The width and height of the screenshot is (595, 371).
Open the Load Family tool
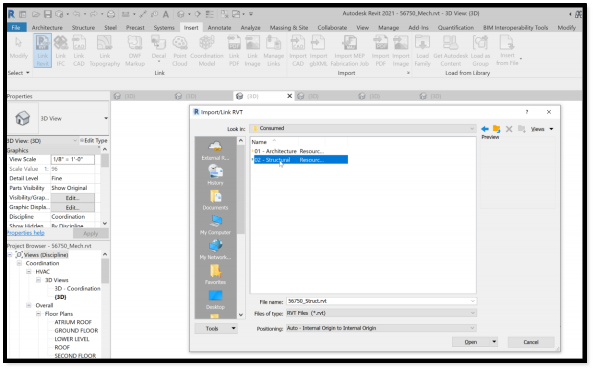coord(422,51)
